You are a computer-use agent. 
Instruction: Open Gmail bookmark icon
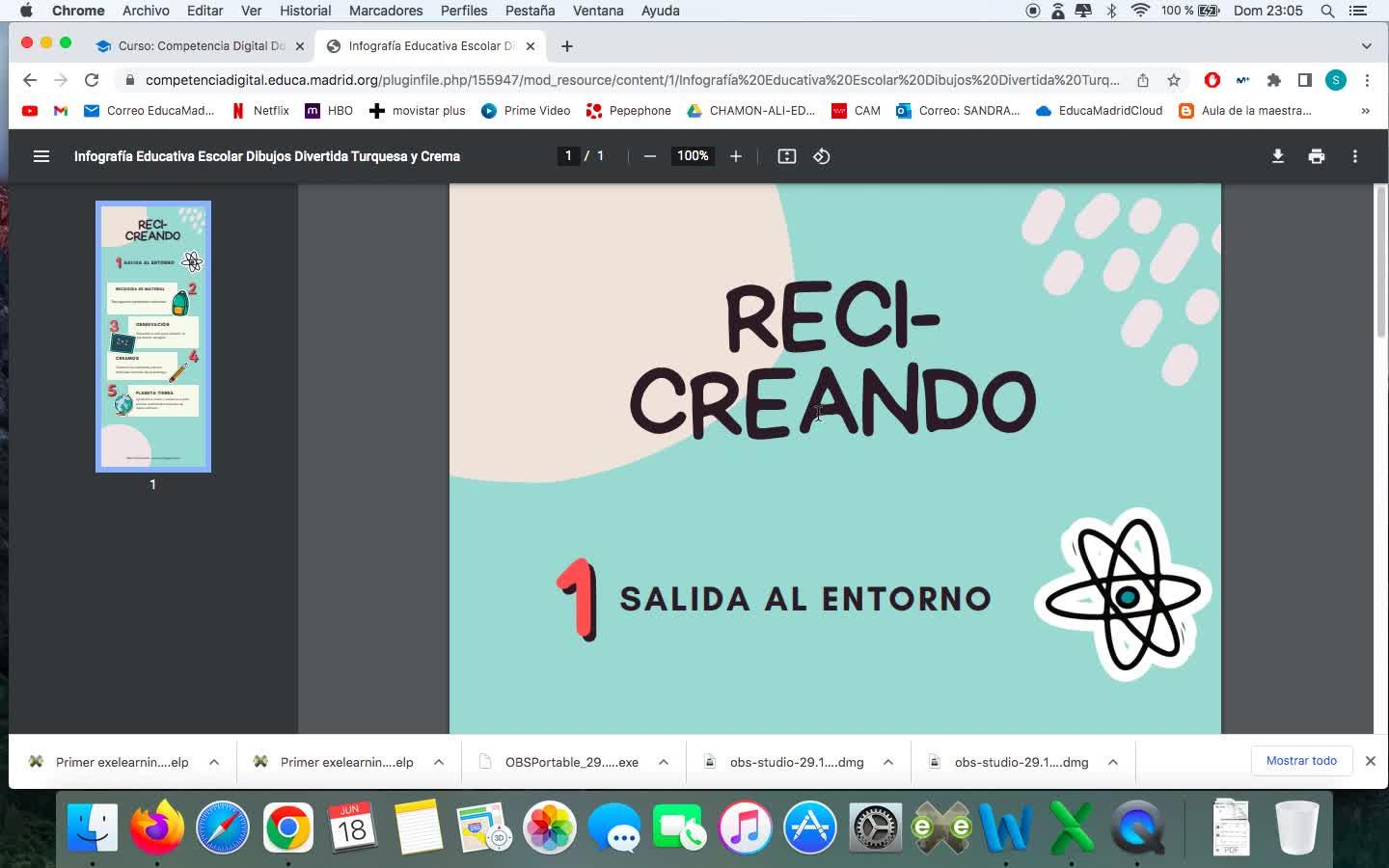61,111
